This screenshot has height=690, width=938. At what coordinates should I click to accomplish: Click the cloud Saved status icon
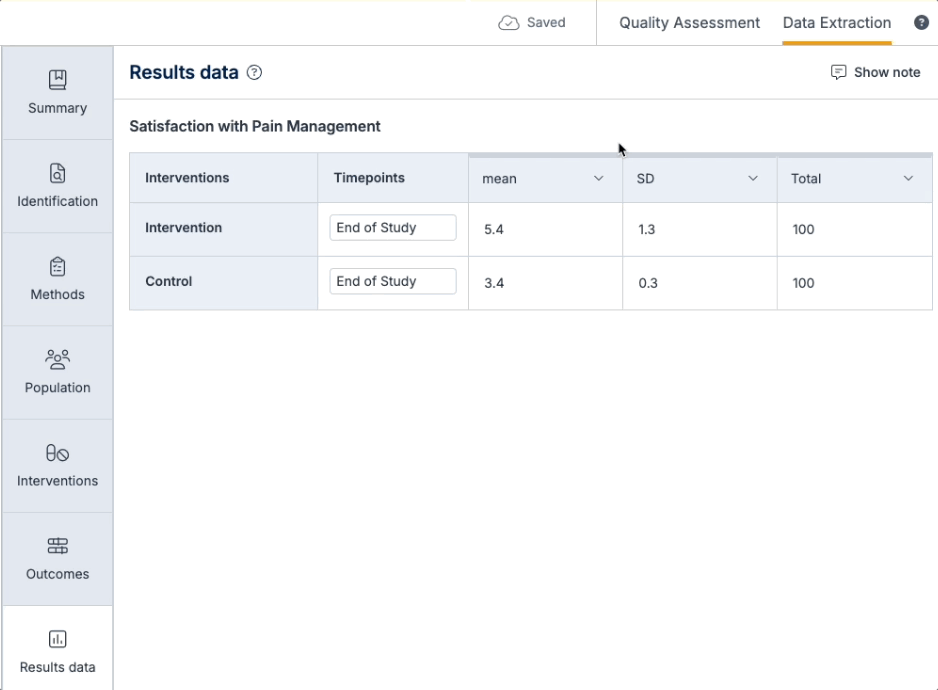pyautogui.click(x=508, y=23)
